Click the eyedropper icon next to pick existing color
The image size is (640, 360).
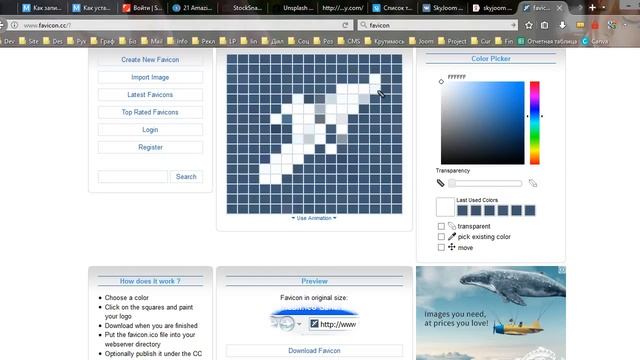[x=452, y=236]
